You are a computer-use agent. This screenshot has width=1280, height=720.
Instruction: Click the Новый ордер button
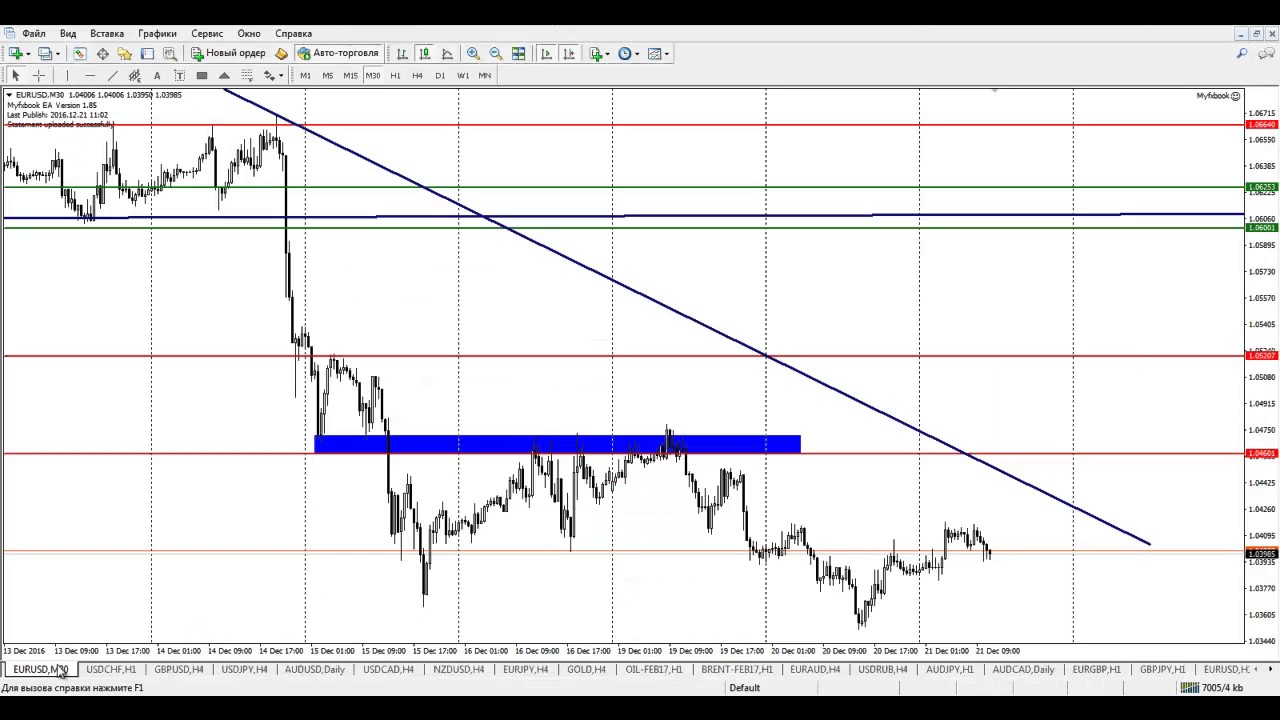pyautogui.click(x=229, y=53)
